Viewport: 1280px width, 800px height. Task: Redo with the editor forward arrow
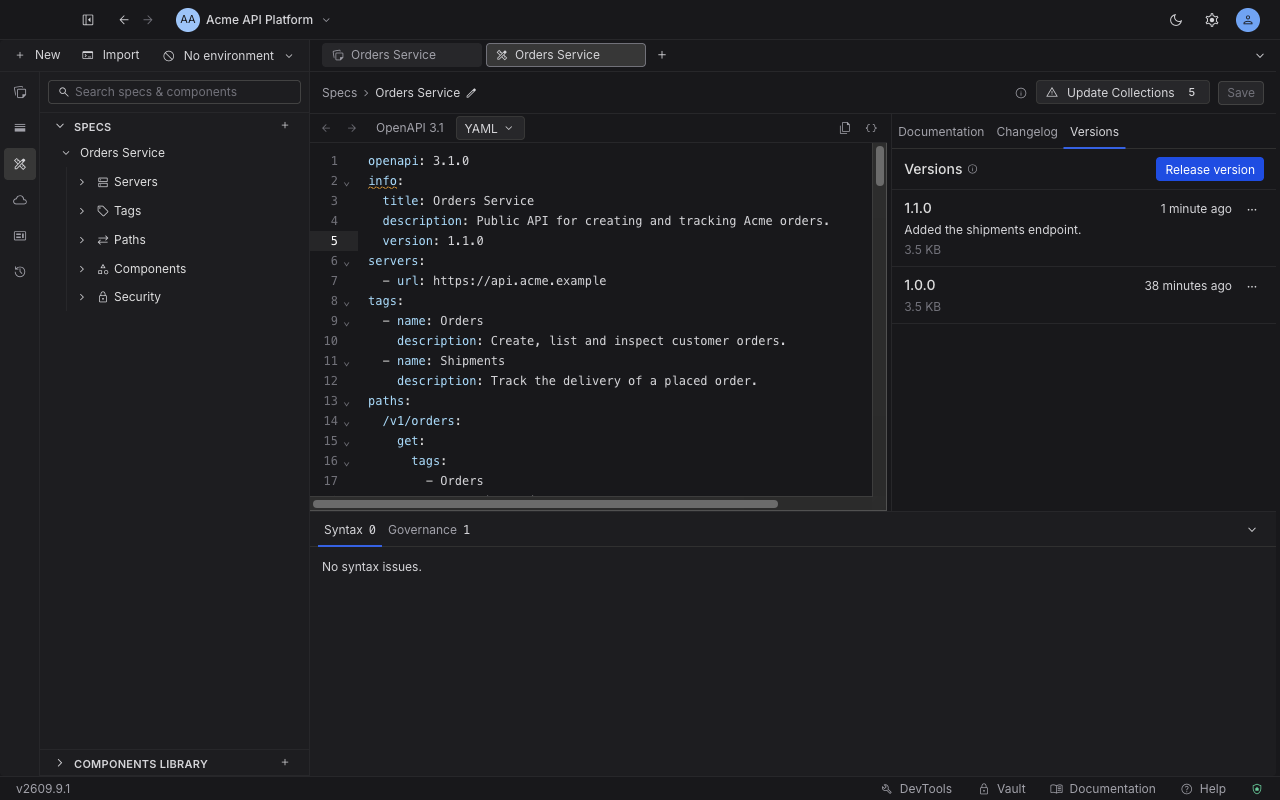click(352, 128)
